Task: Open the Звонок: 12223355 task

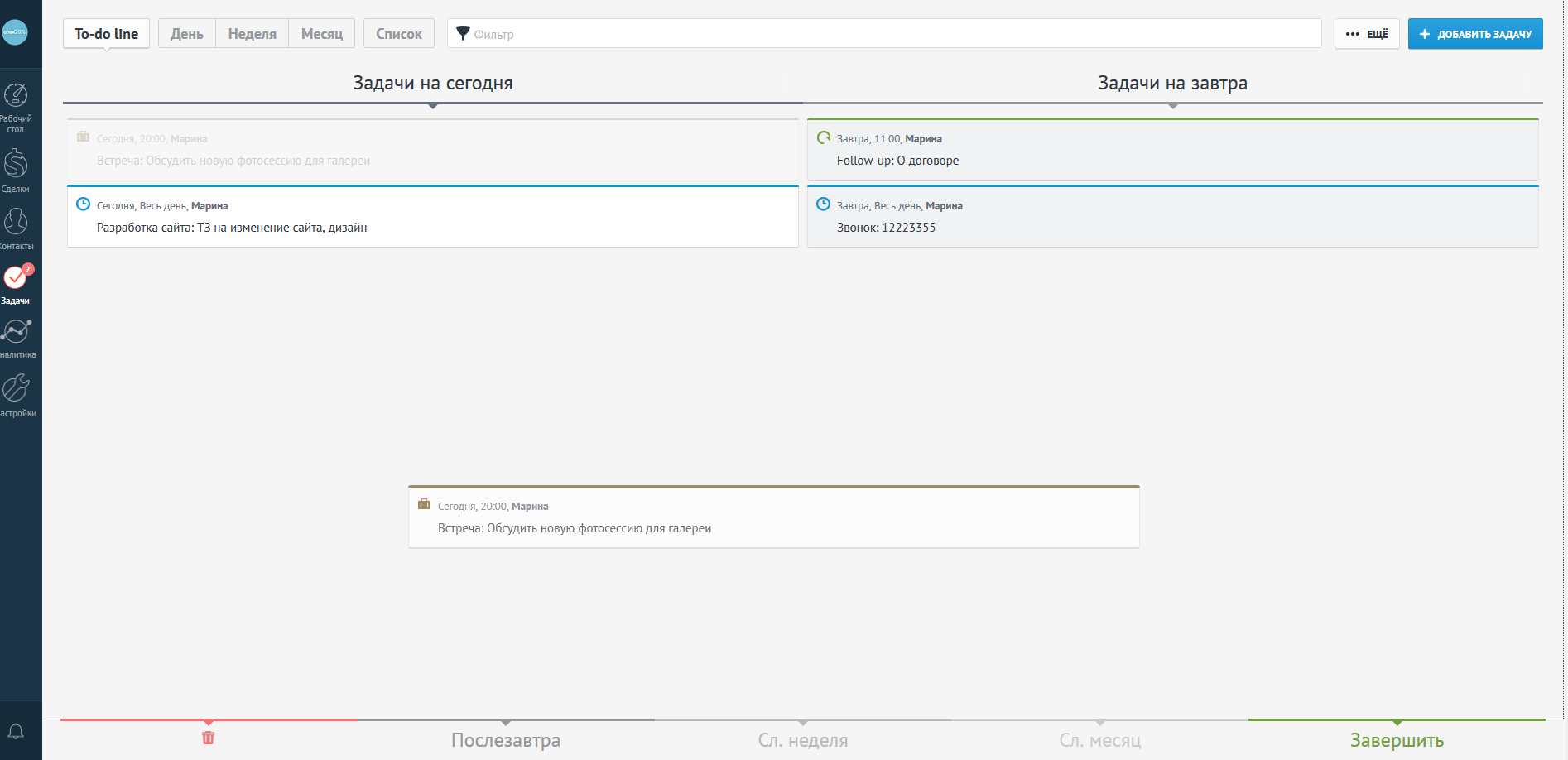Action: [x=1173, y=217]
